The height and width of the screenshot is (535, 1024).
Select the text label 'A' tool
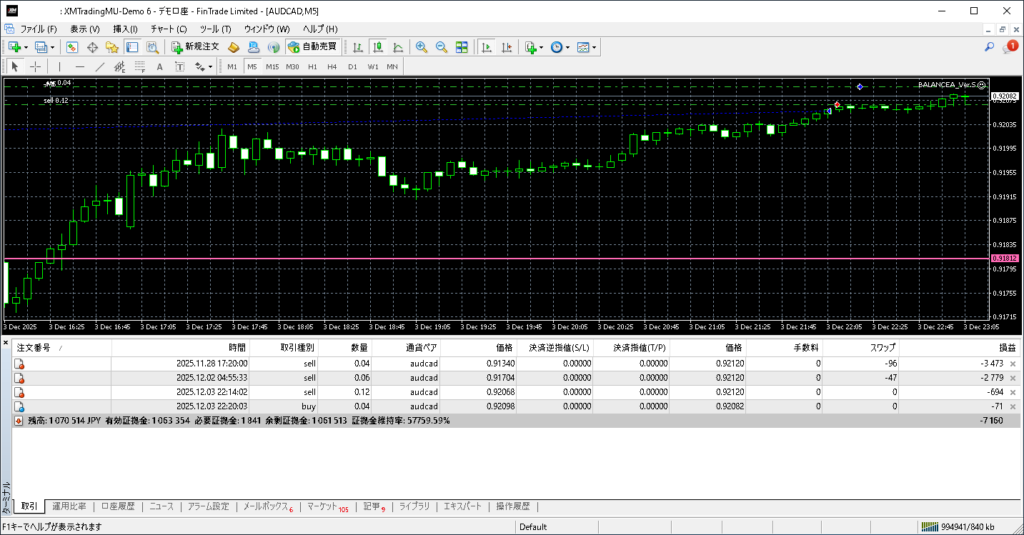click(x=161, y=67)
